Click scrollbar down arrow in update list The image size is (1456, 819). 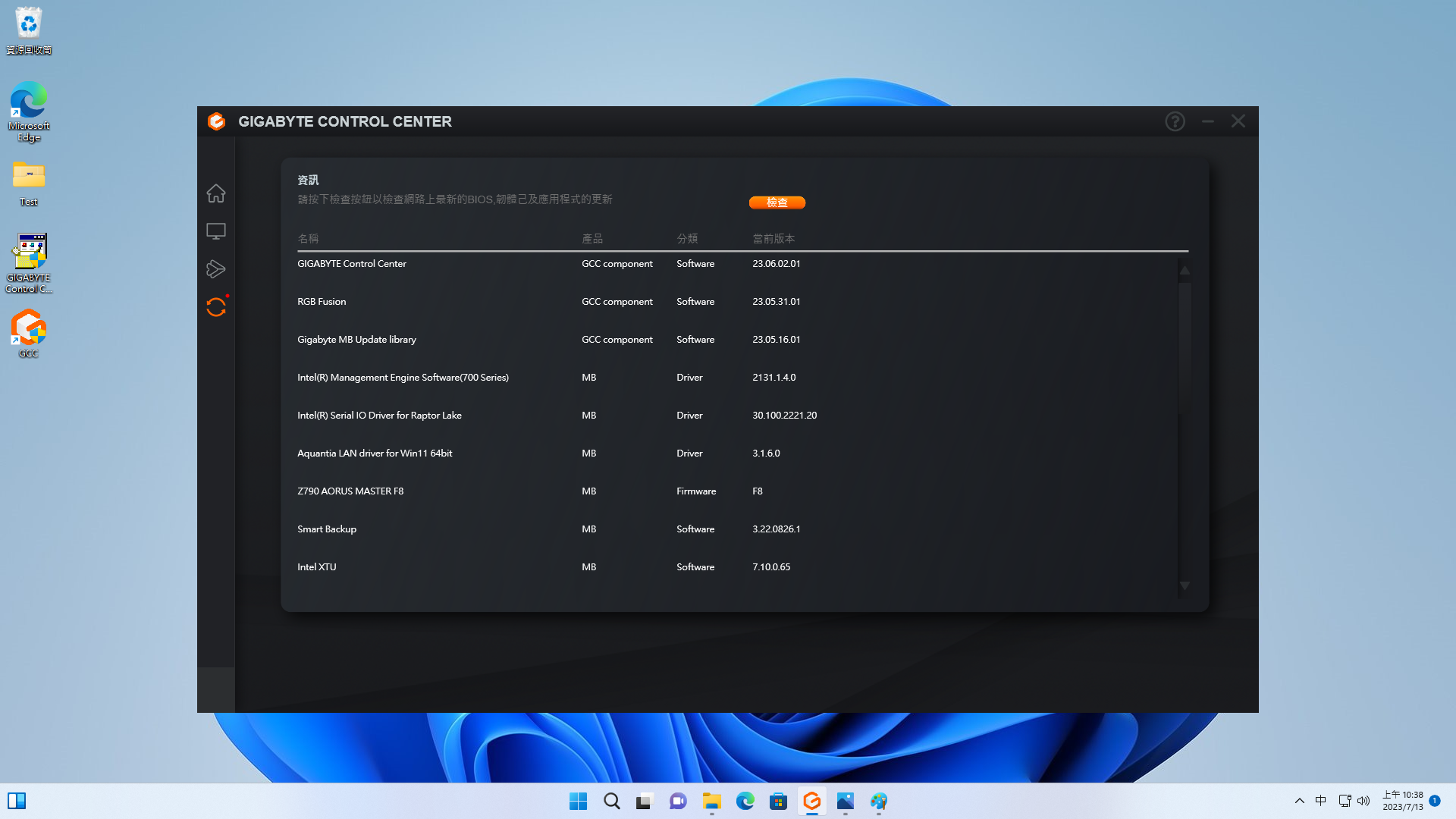click(x=1185, y=586)
